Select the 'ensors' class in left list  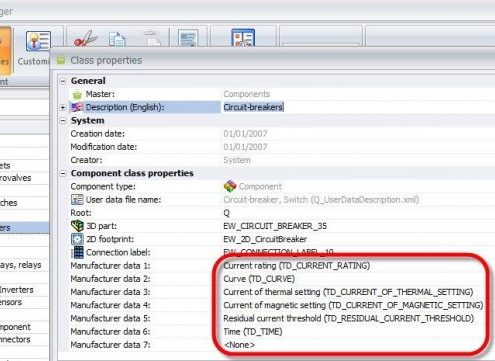pos(11,302)
